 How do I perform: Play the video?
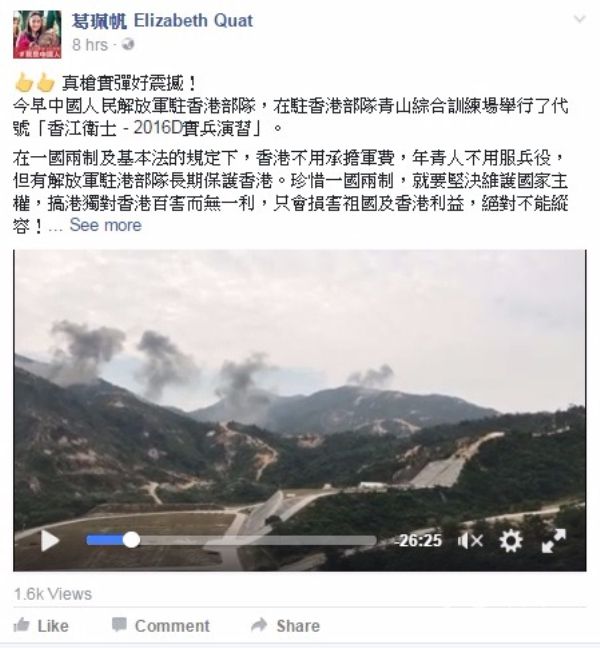coord(50,541)
